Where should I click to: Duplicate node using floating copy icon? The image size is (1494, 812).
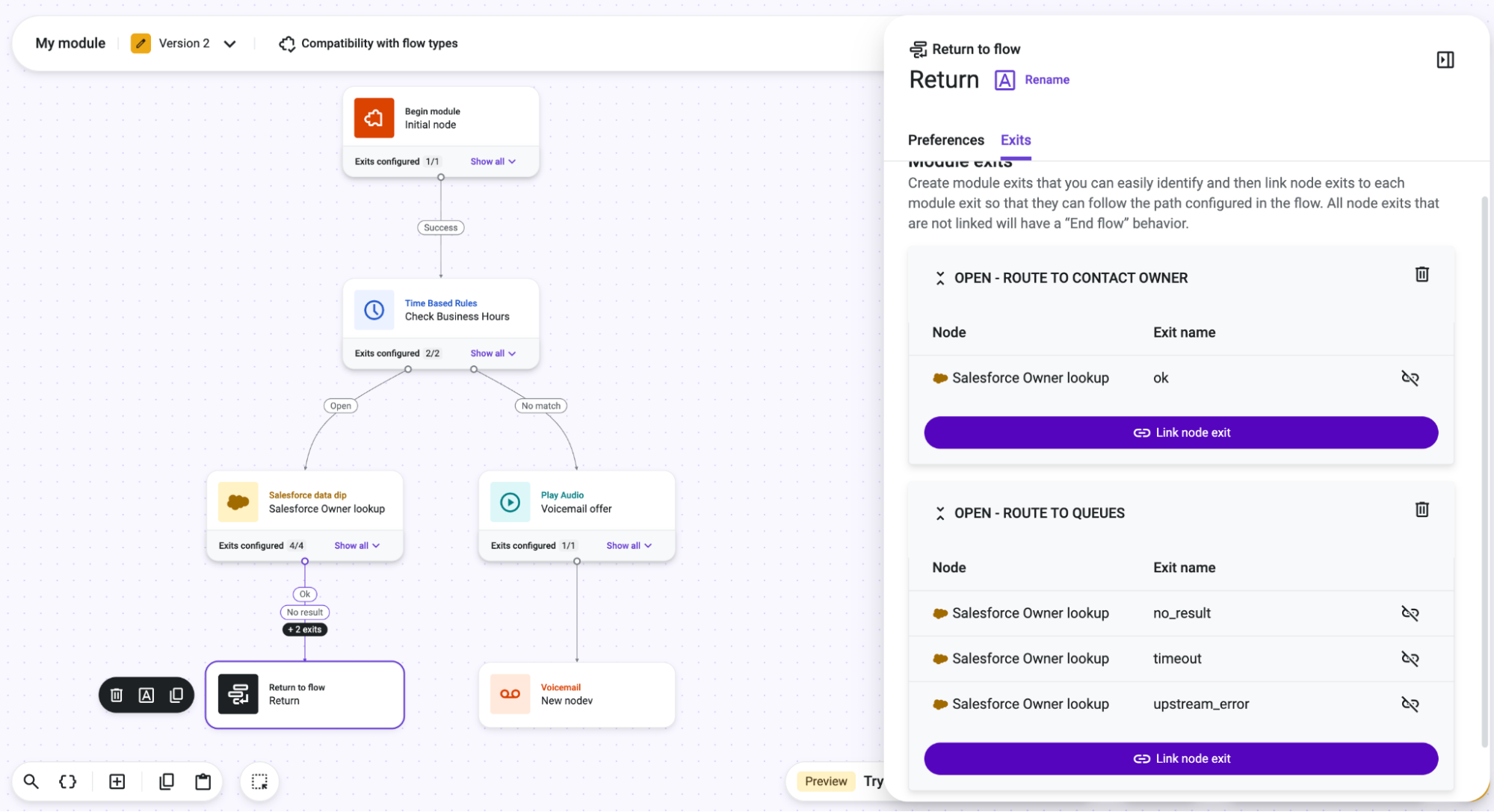tap(176, 695)
